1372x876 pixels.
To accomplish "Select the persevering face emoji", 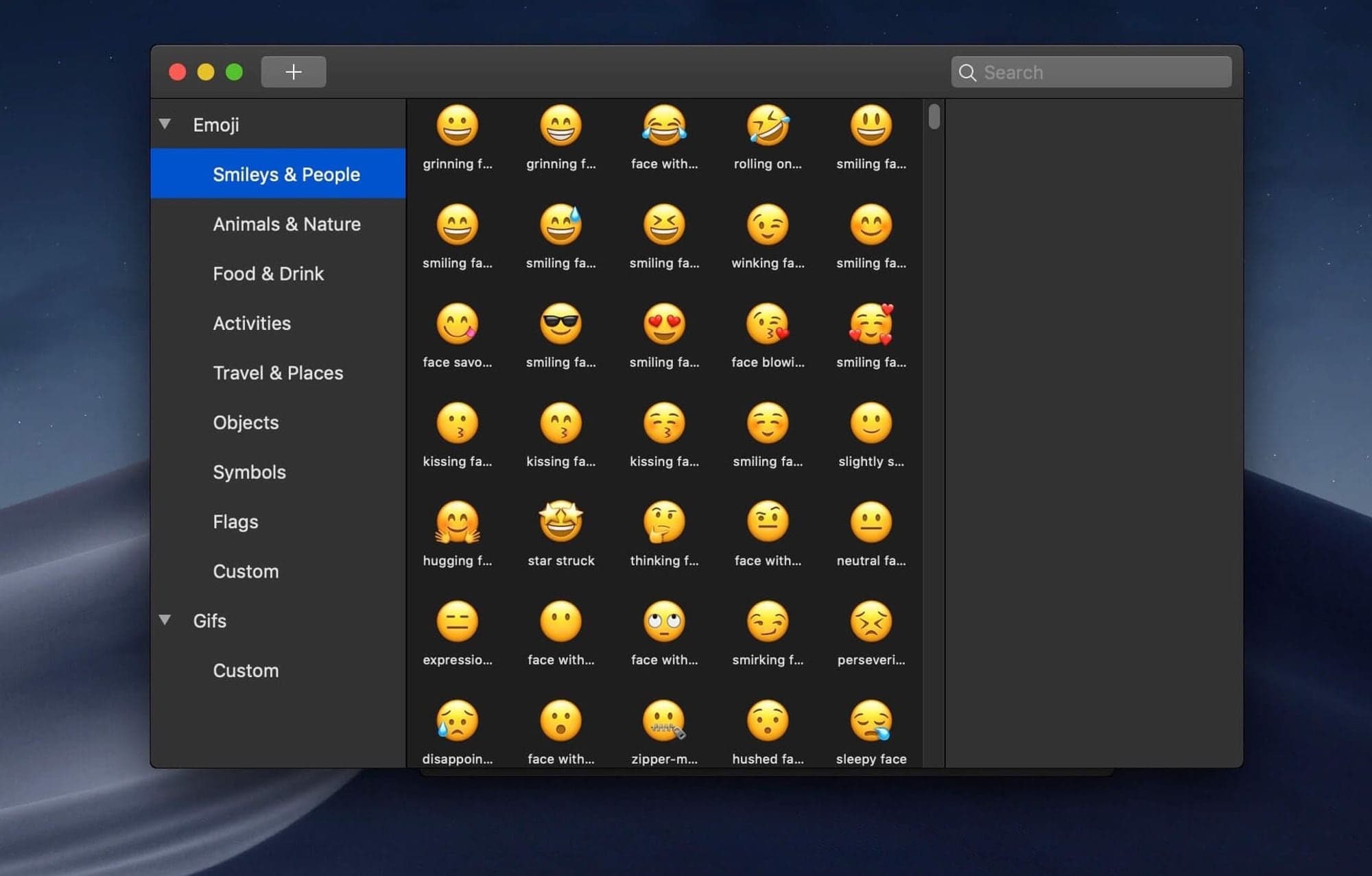I will coord(871,622).
